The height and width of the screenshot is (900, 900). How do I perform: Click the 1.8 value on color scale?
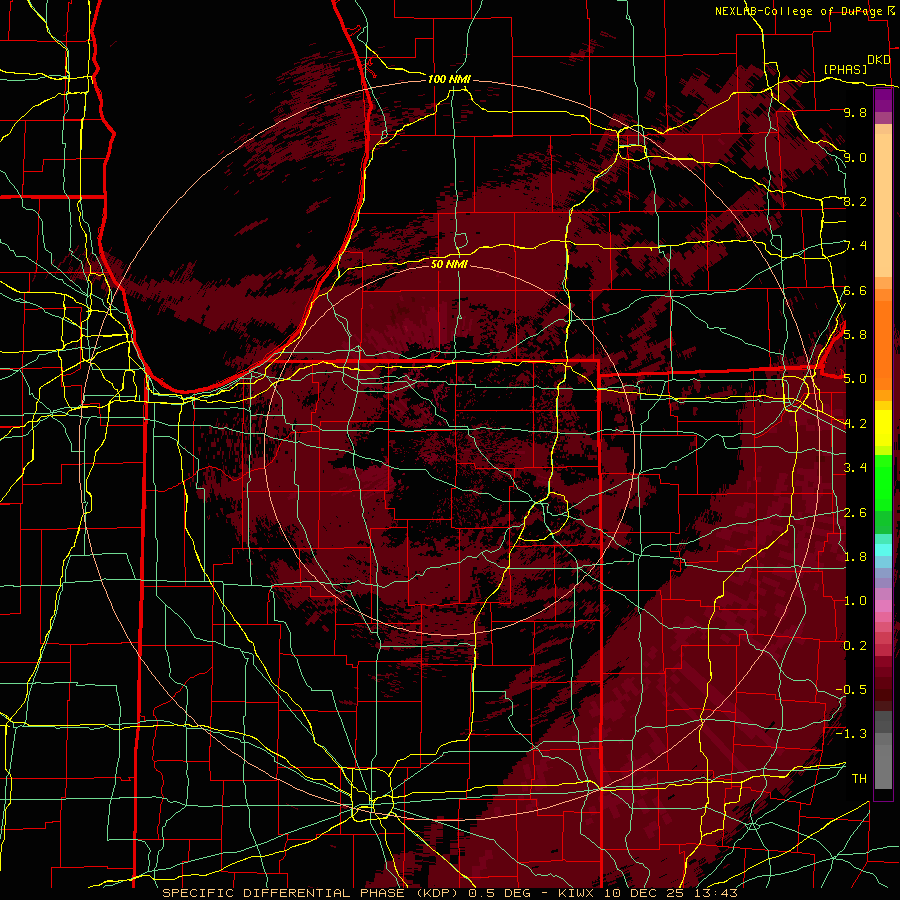855,557
